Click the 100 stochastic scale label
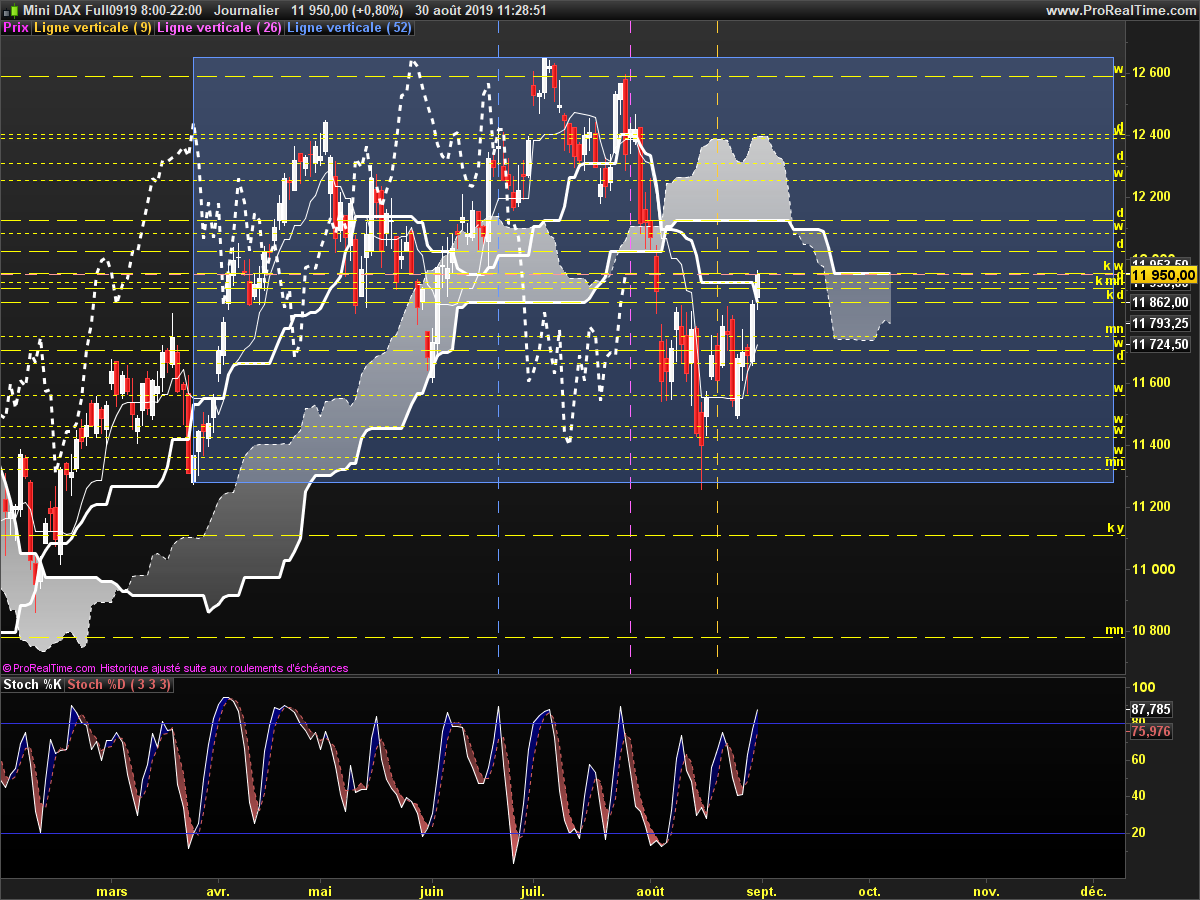The height and width of the screenshot is (900, 1200). coord(1142,687)
